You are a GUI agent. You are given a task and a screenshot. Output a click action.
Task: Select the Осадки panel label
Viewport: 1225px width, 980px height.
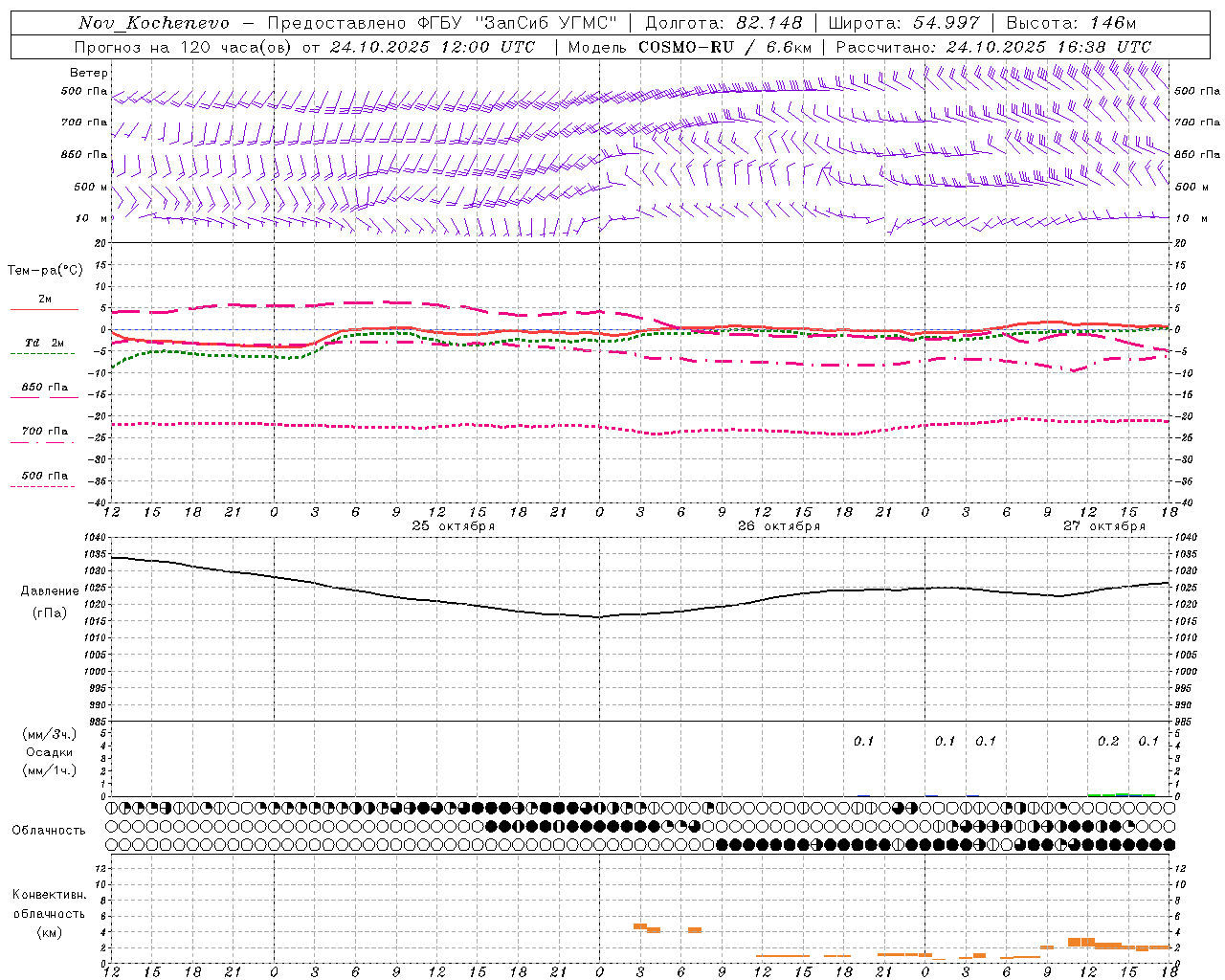(50, 752)
